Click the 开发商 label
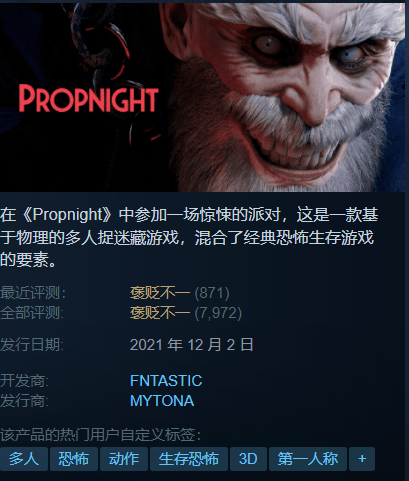This screenshot has height=481, width=409. click(24, 381)
